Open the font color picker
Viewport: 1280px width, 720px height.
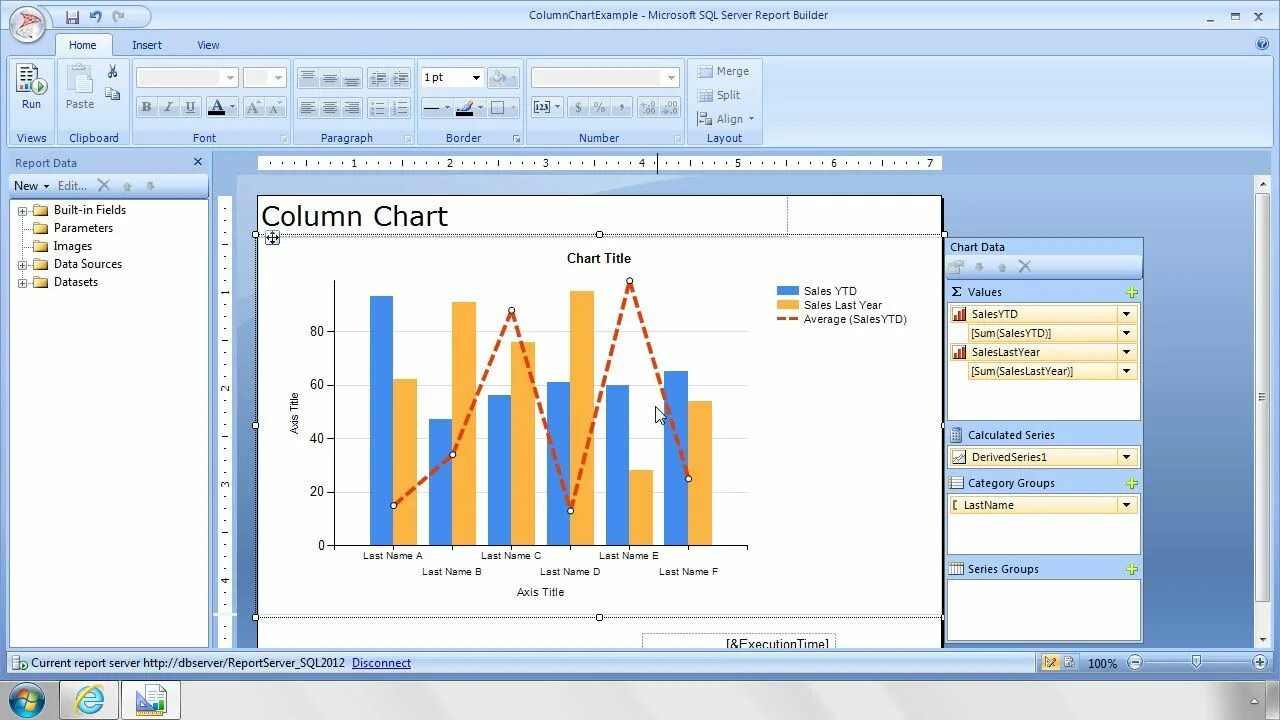point(222,108)
